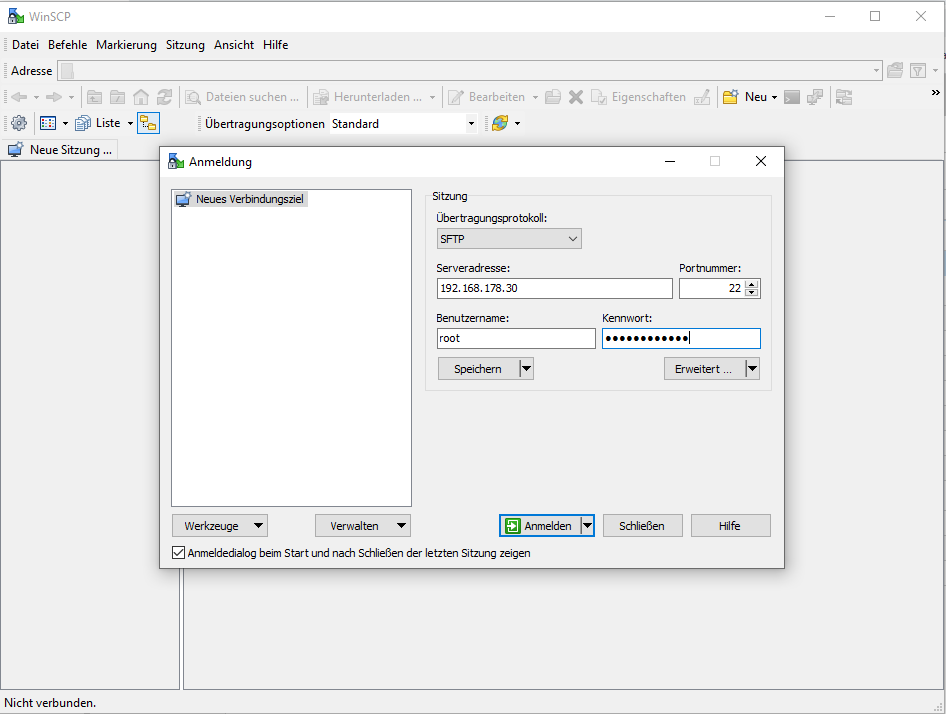
Task: Open the Ansicht menu
Action: 234,45
